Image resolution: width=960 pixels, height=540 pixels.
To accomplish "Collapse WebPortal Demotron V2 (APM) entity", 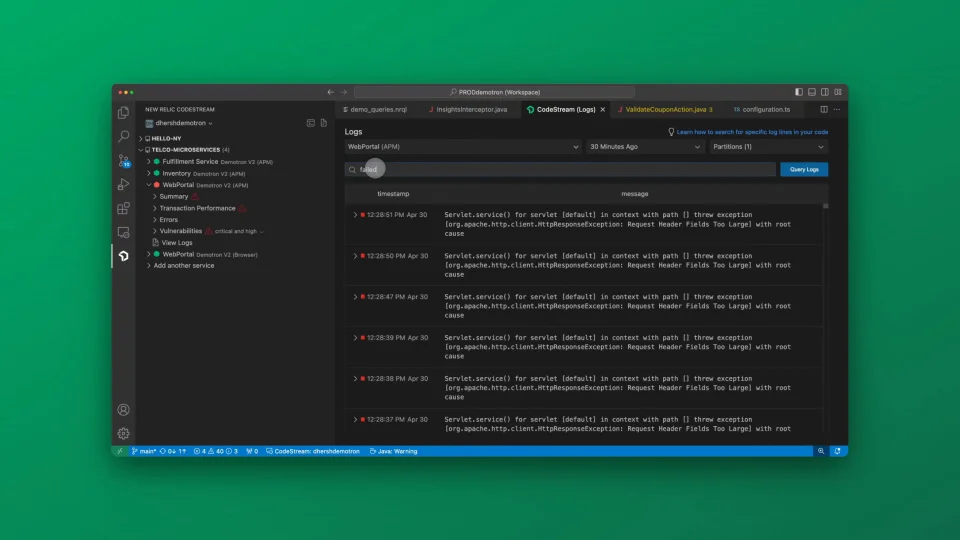I will click(149, 185).
